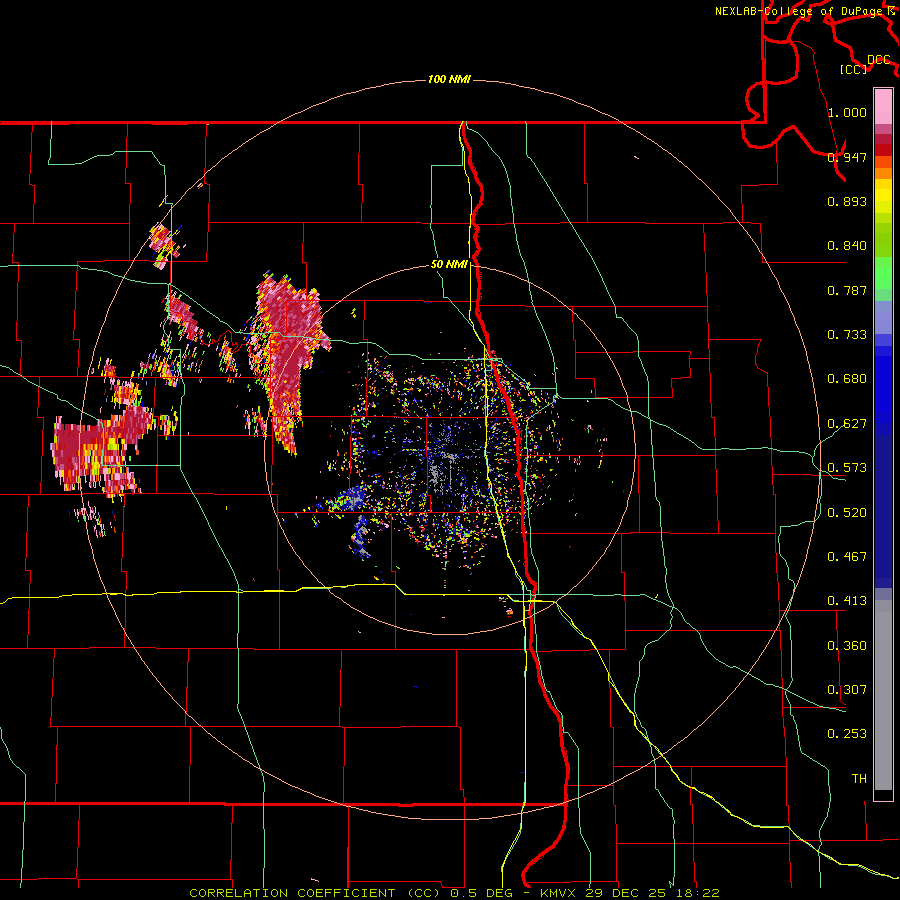Click the 0.360 color scale label
This screenshot has height=900, width=900.
click(x=847, y=646)
